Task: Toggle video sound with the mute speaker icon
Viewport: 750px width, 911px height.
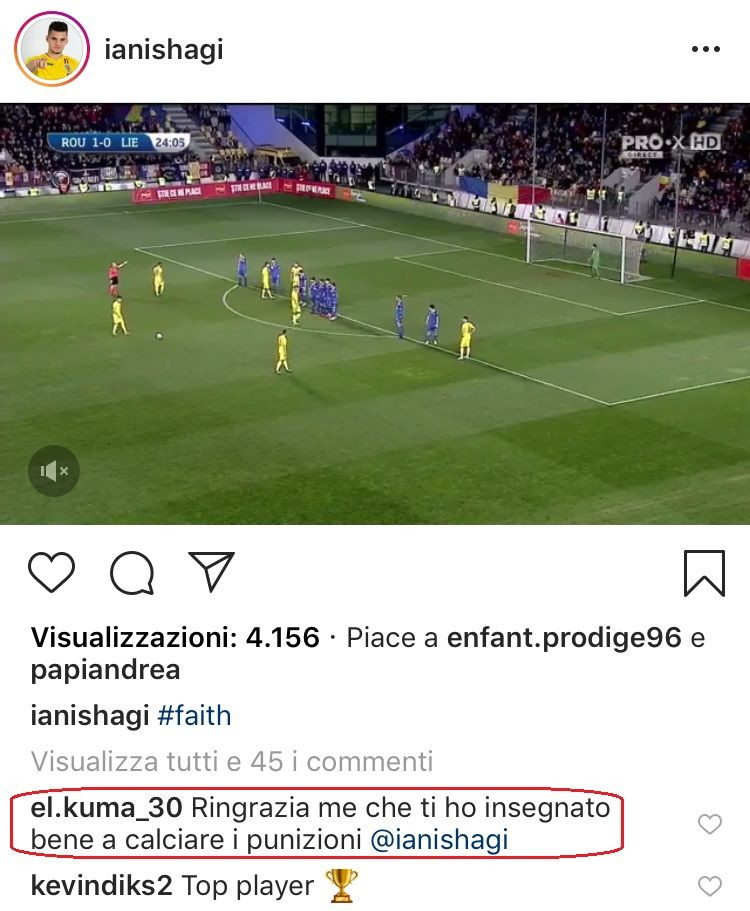Action: [x=53, y=471]
